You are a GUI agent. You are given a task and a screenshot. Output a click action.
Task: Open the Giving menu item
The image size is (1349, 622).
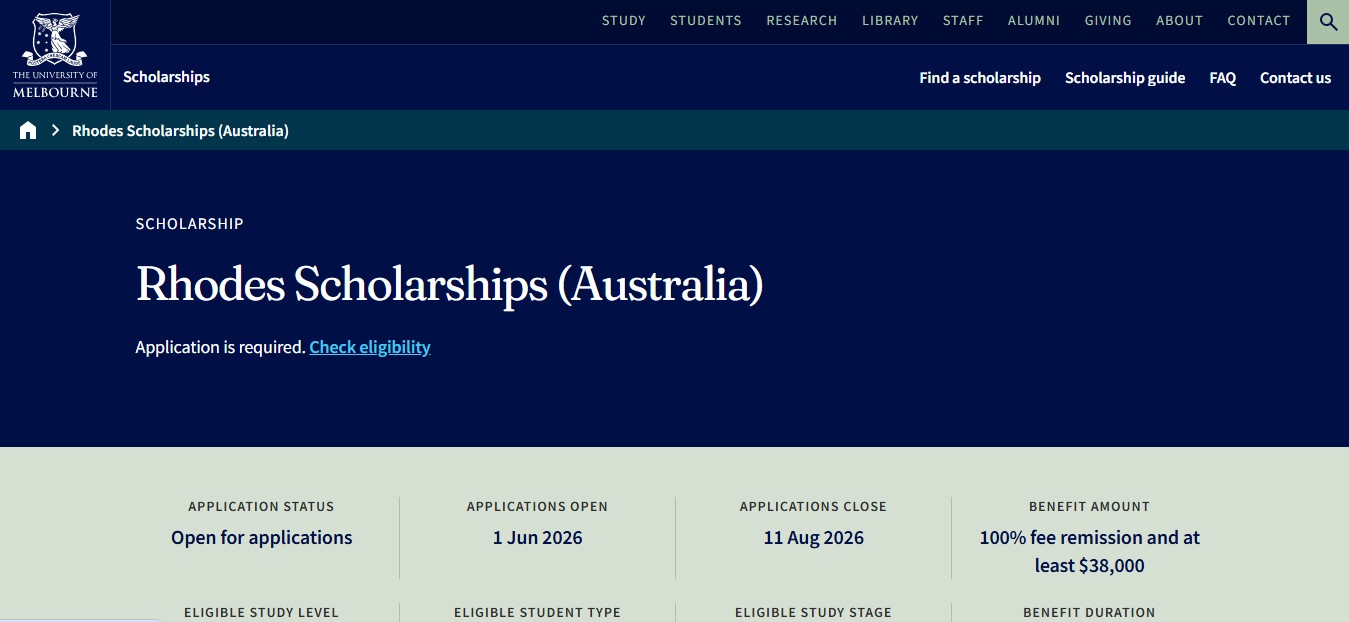click(x=1108, y=21)
